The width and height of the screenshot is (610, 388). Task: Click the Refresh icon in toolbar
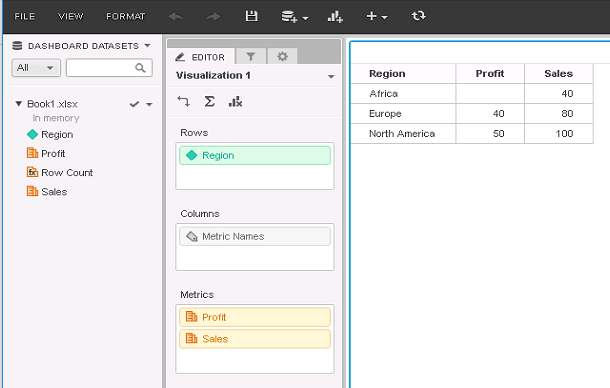[x=419, y=16]
